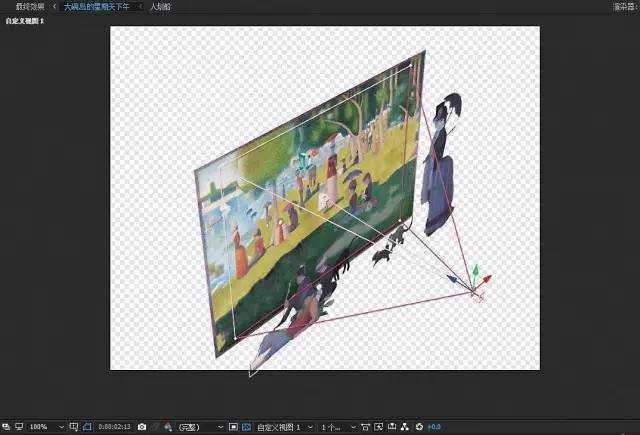Open the view layout 1个 dropdown
This screenshot has width=640, height=435.
coord(337,427)
